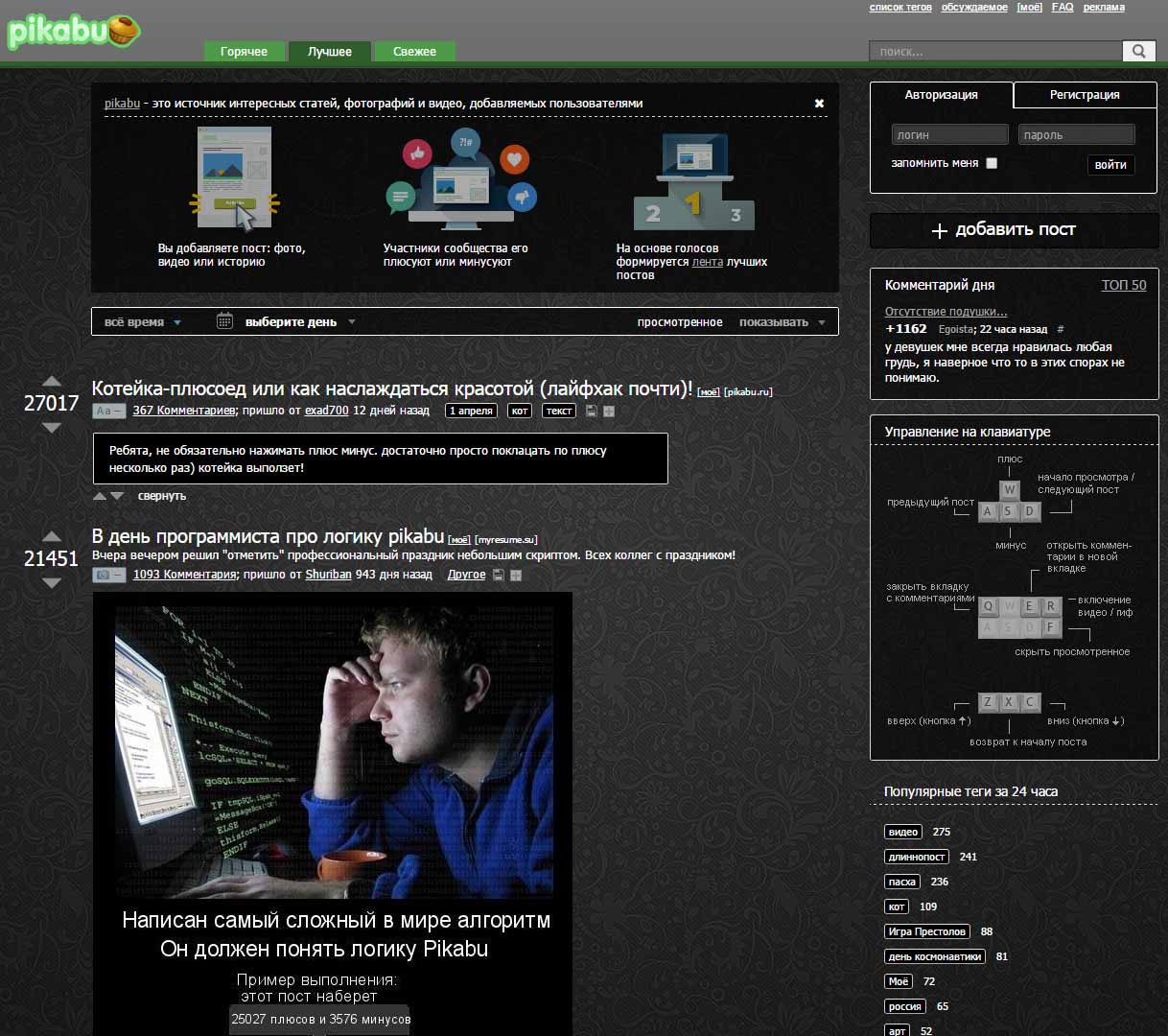
Task: Upvote the post with 21451 rating
Action: pos(52,536)
